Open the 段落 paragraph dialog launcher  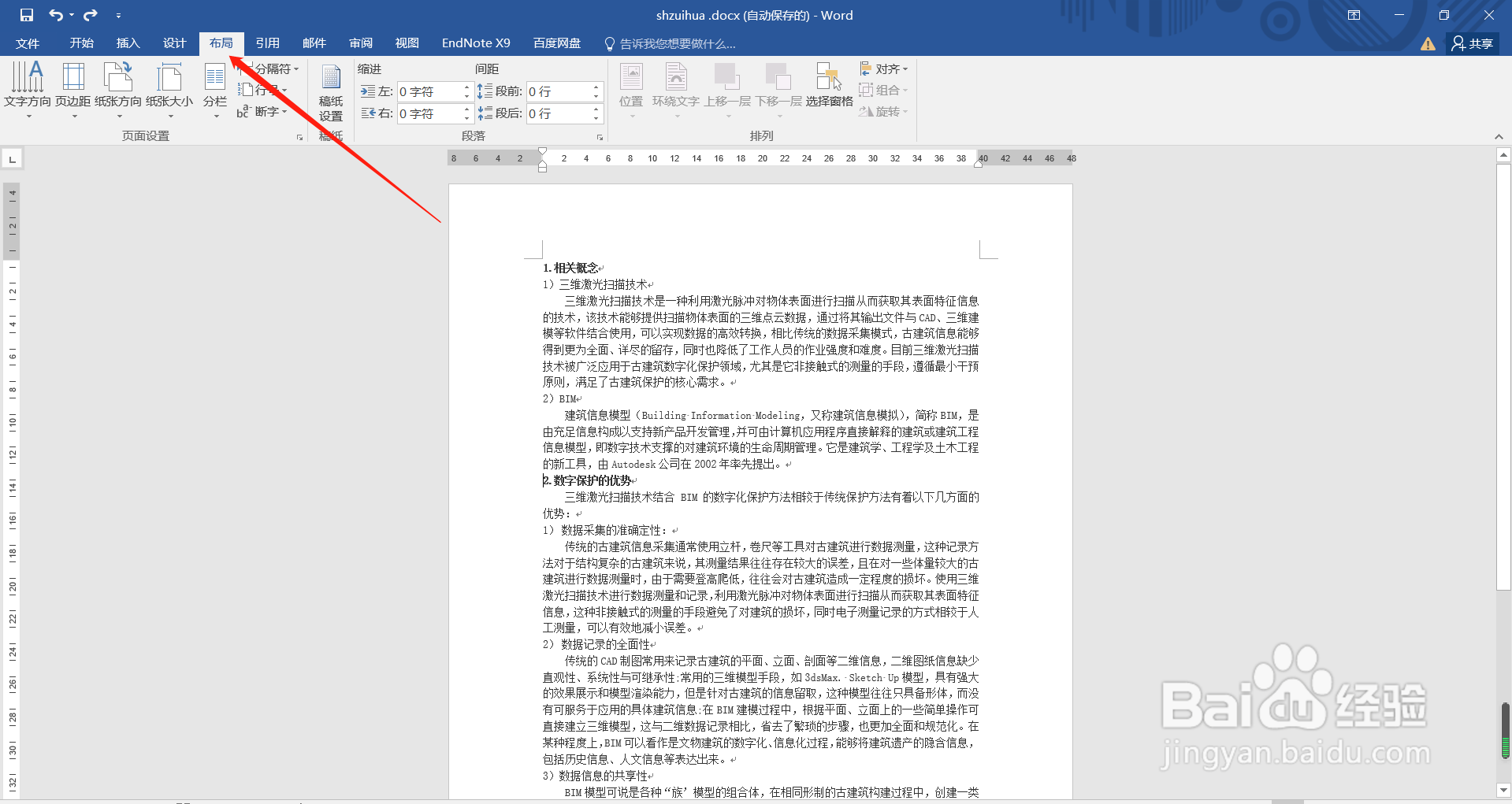[600, 137]
